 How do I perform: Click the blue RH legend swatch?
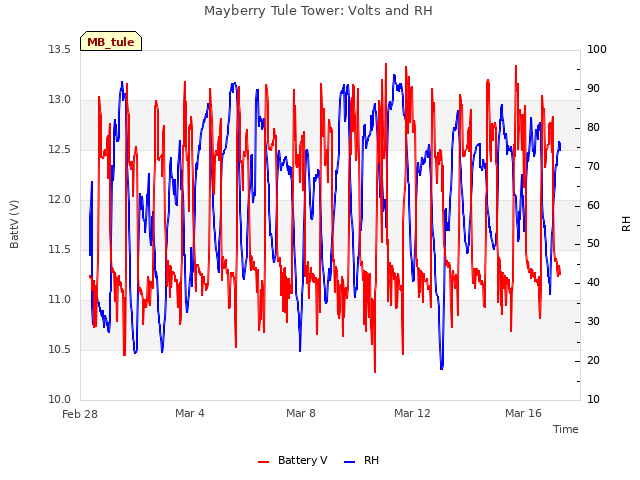coord(350,462)
